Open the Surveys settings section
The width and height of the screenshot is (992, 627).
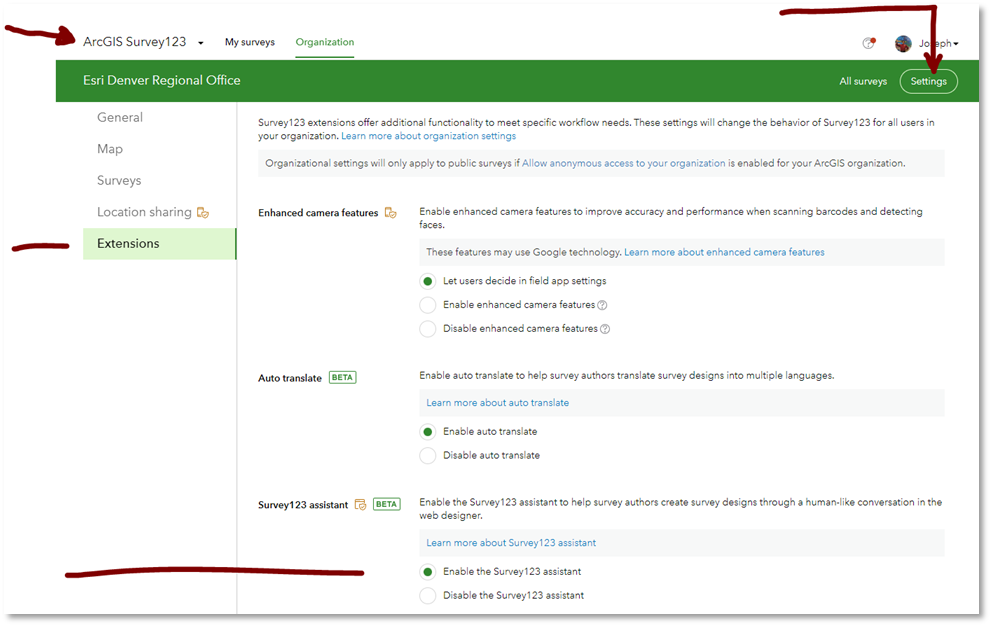(x=119, y=180)
